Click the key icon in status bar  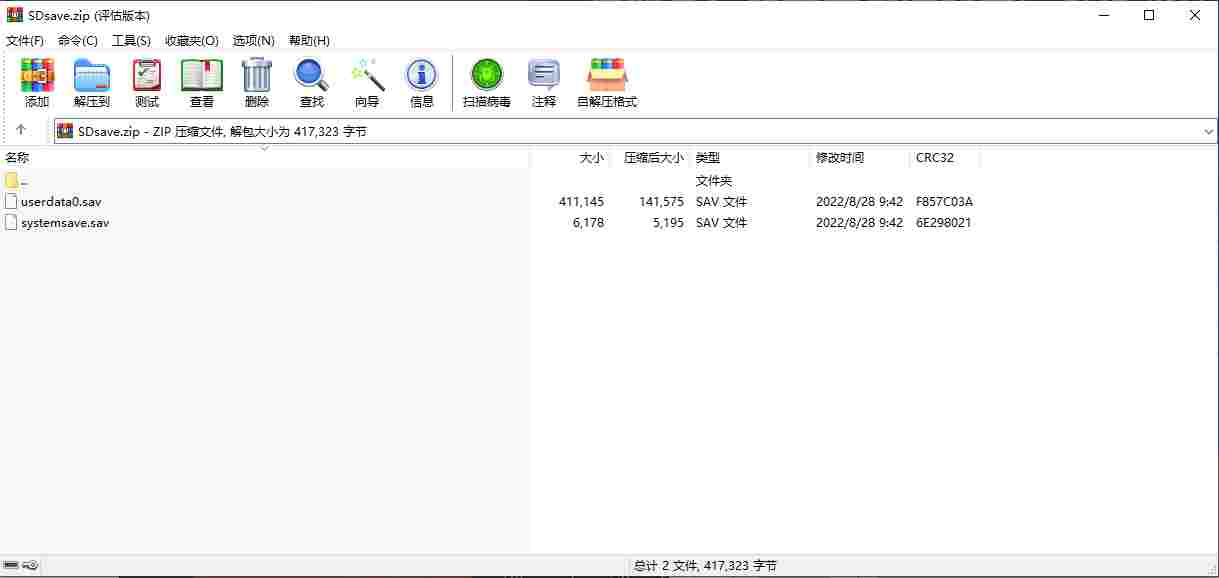pyautogui.click(x=31, y=566)
